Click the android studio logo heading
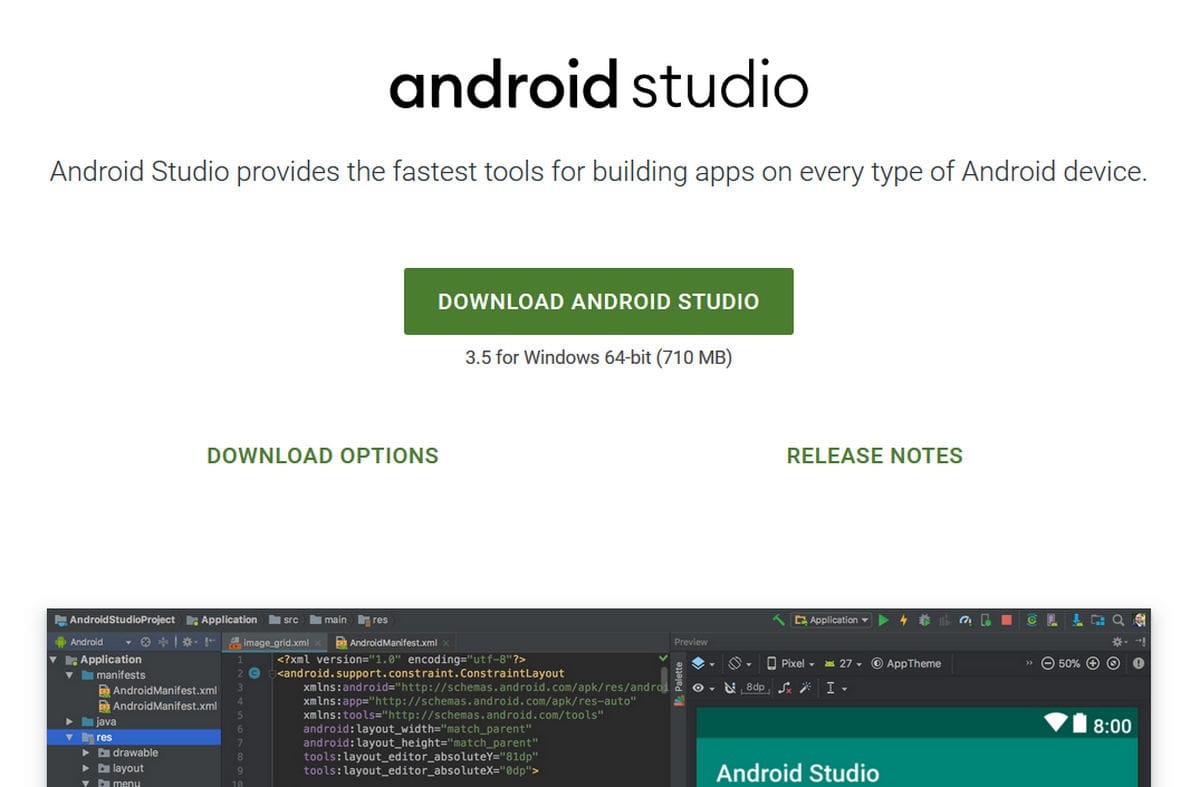 tap(598, 84)
